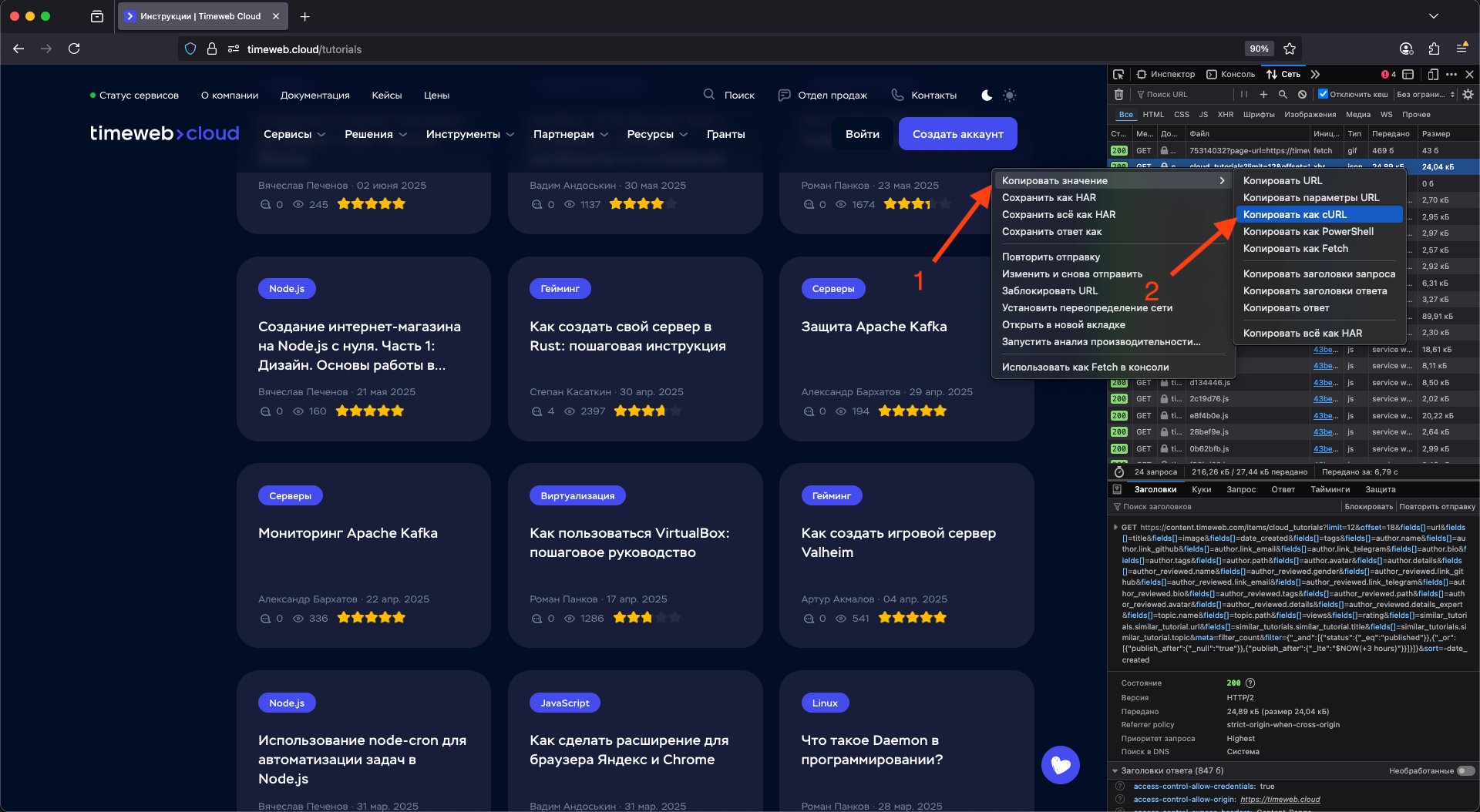The image size is (1480, 812).
Task: Click the Поиск заголовков filter field
Action: pos(1224,507)
